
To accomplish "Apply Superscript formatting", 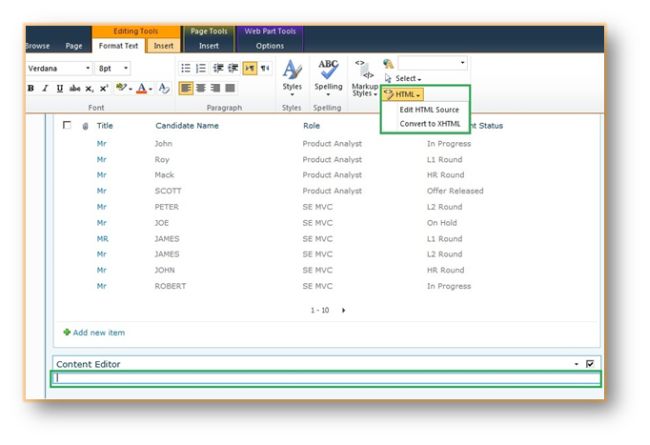I will (x=104, y=88).
